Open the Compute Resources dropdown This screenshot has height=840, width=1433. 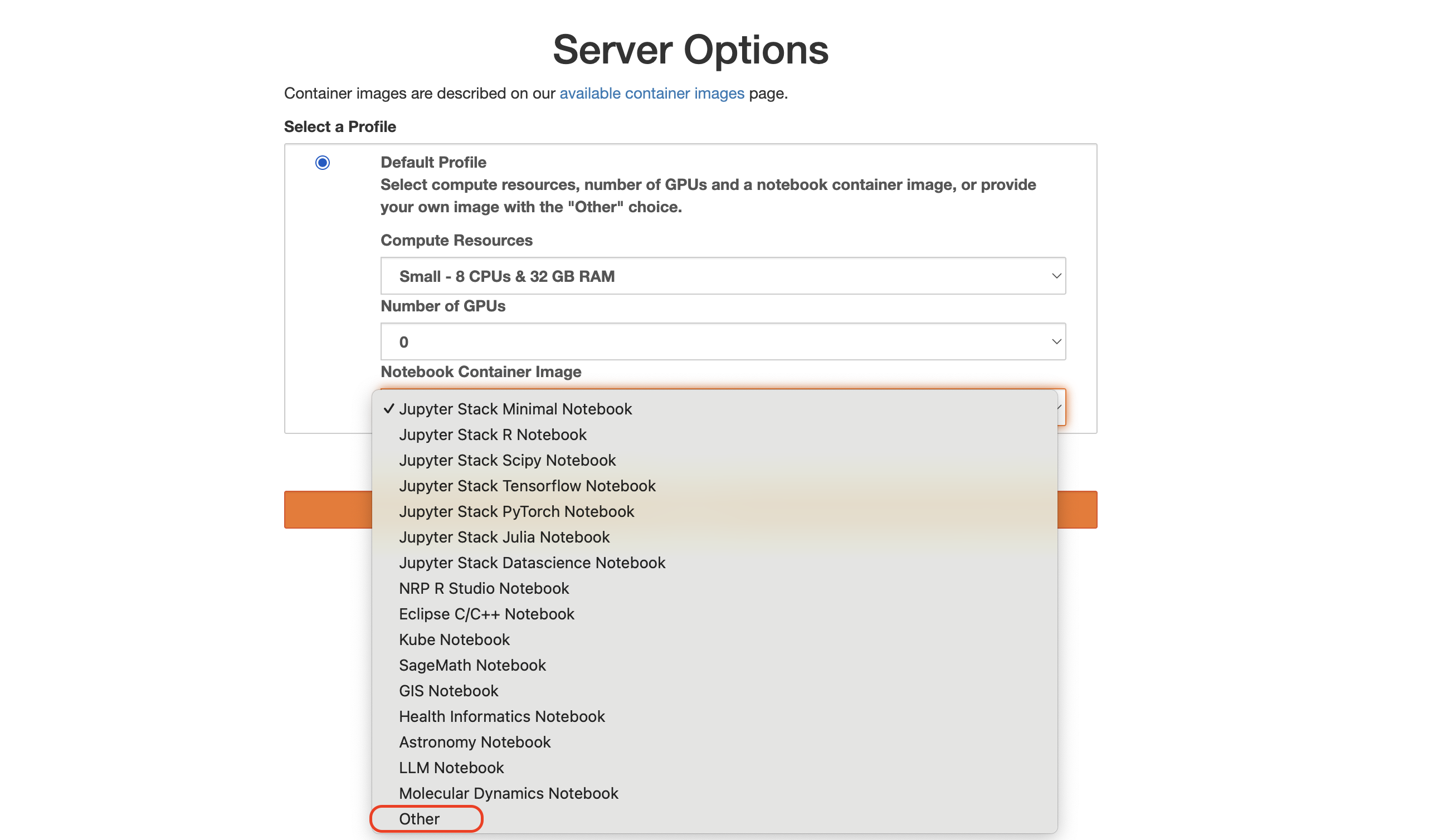click(x=723, y=276)
